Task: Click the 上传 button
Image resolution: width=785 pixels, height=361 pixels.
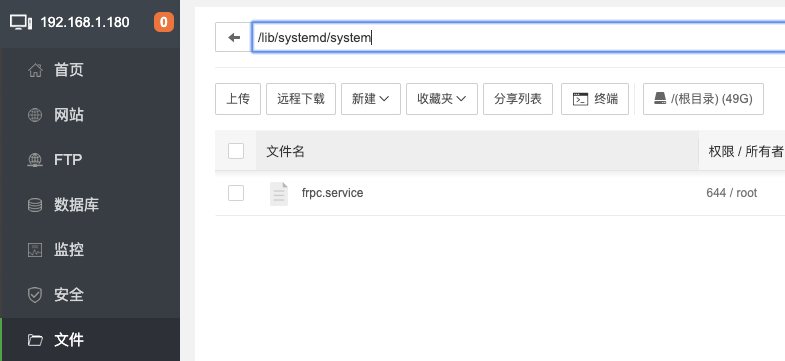Action: pyautogui.click(x=238, y=99)
